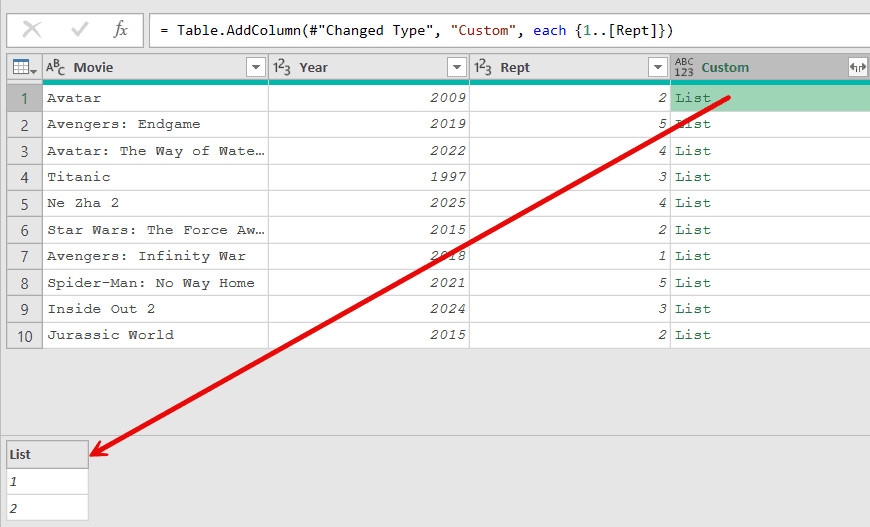Open the Rept column filter dropdown
This screenshot has height=527, width=870.
[x=657, y=68]
